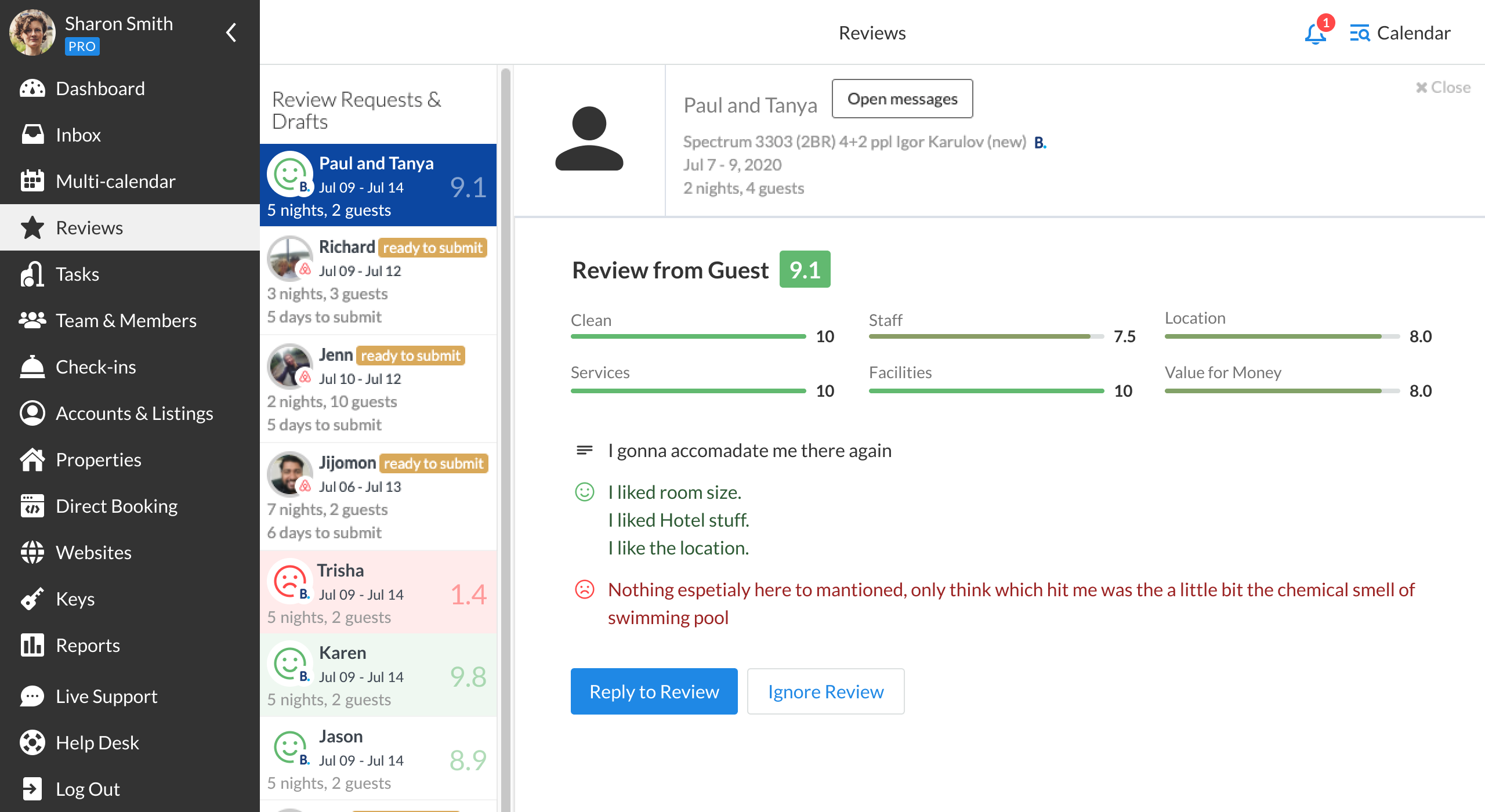Image resolution: width=1485 pixels, height=812 pixels.
Task: Click the Multi-calendar grid icon
Action: click(32, 181)
